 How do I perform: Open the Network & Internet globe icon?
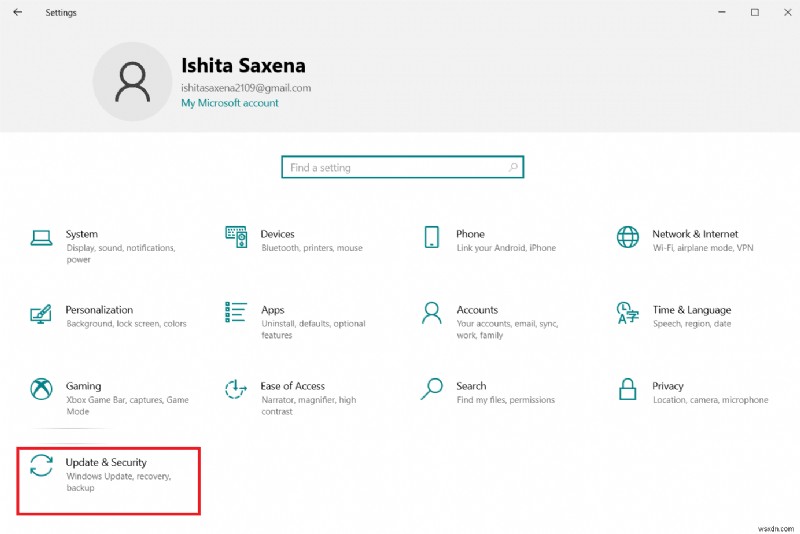click(628, 237)
